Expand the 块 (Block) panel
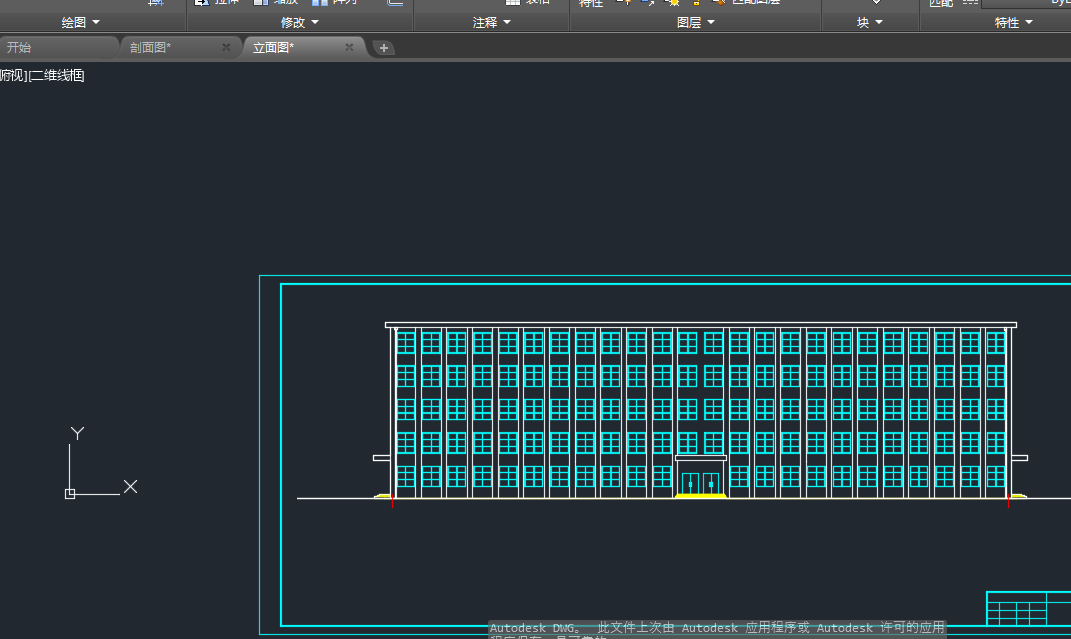The width and height of the screenshot is (1071, 639). point(869,22)
